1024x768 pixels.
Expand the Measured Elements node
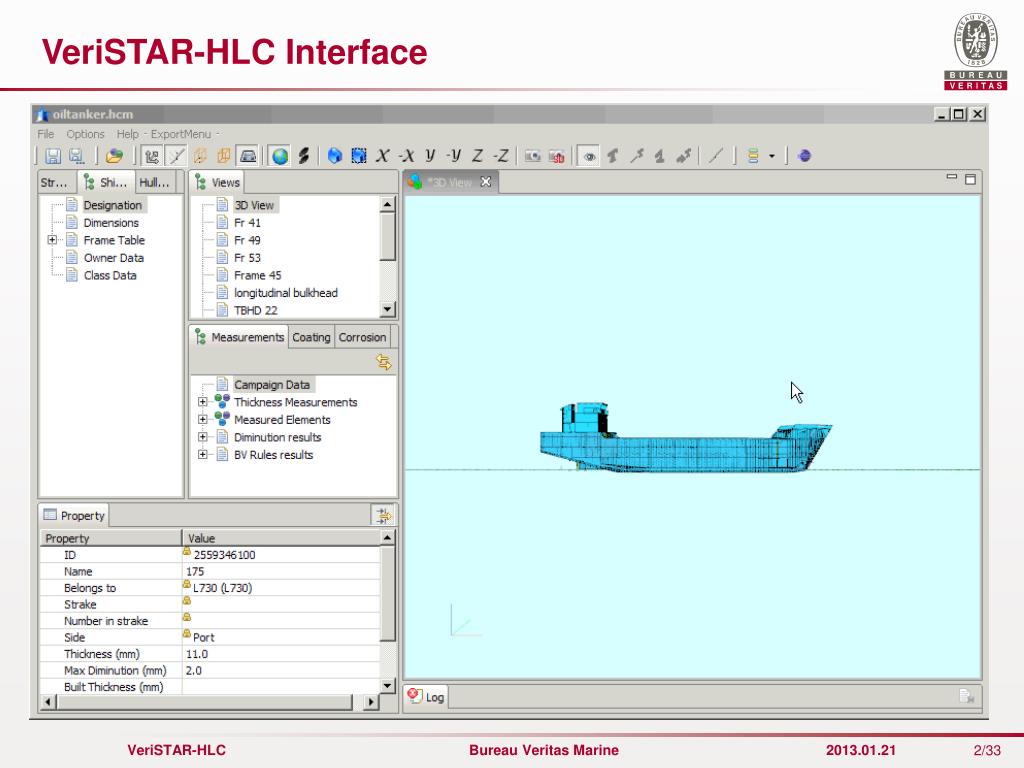click(202, 420)
